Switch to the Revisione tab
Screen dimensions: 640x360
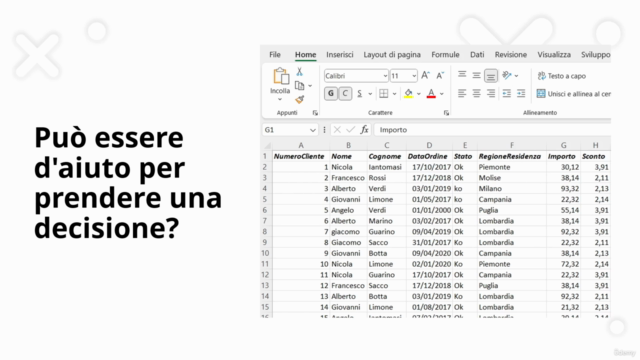511,55
